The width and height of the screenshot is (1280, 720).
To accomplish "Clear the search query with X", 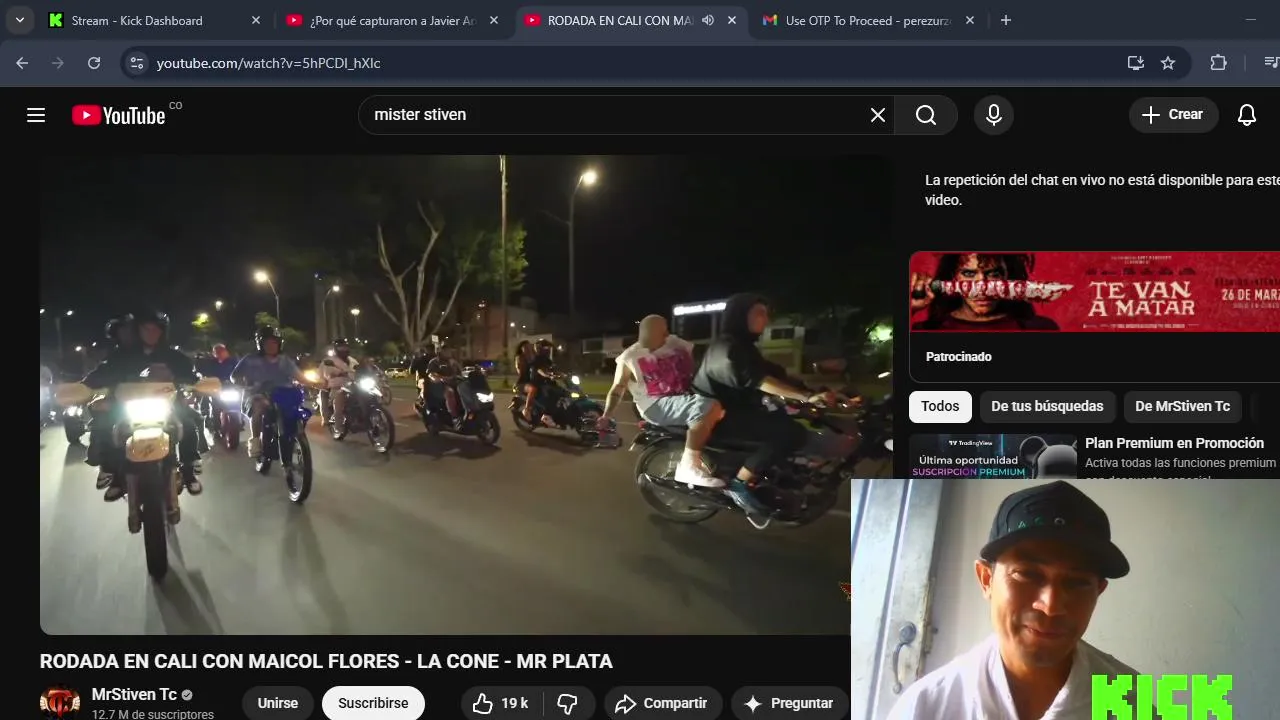I will click(x=878, y=115).
